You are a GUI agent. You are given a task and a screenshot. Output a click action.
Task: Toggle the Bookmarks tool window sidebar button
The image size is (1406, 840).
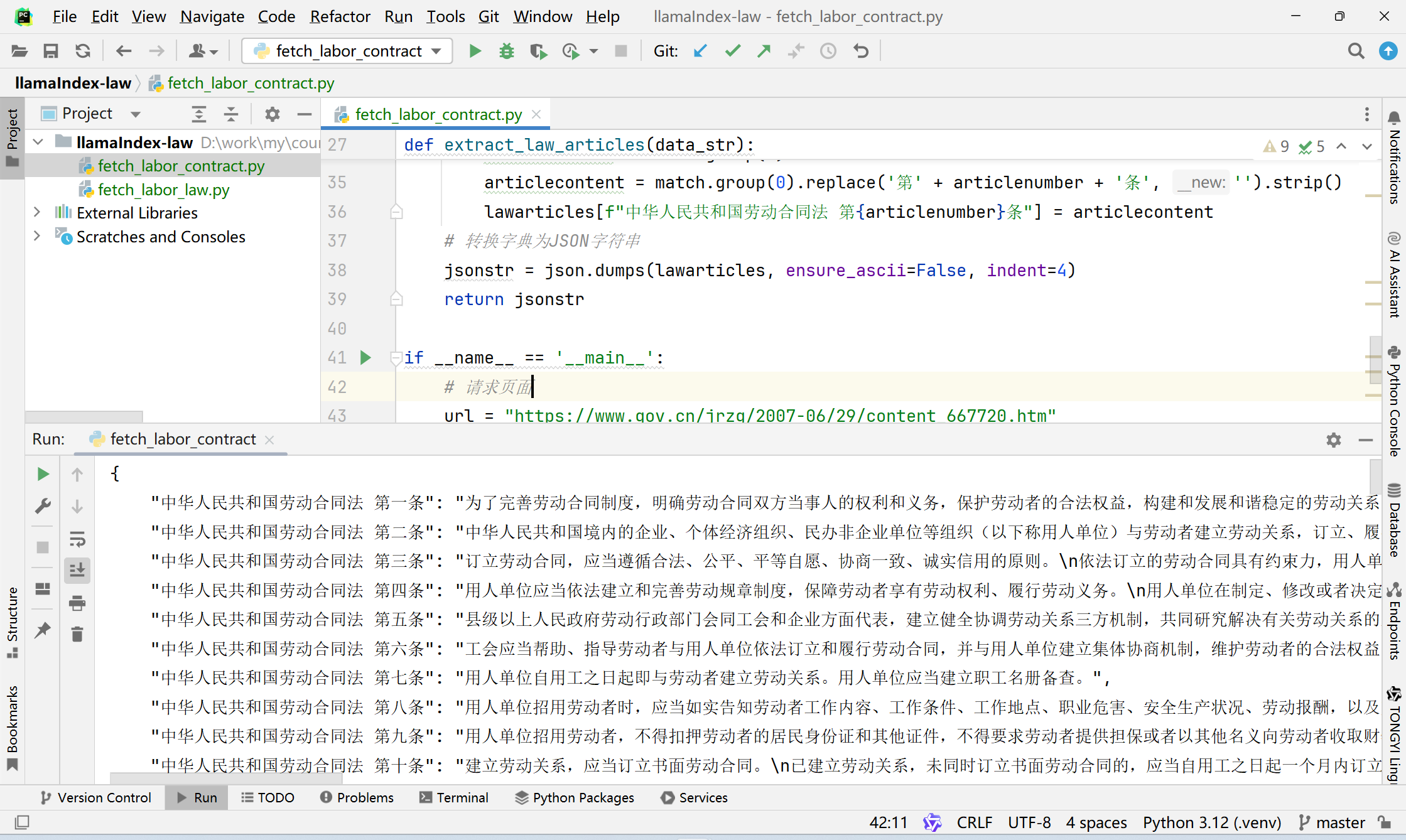pyautogui.click(x=13, y=728)
